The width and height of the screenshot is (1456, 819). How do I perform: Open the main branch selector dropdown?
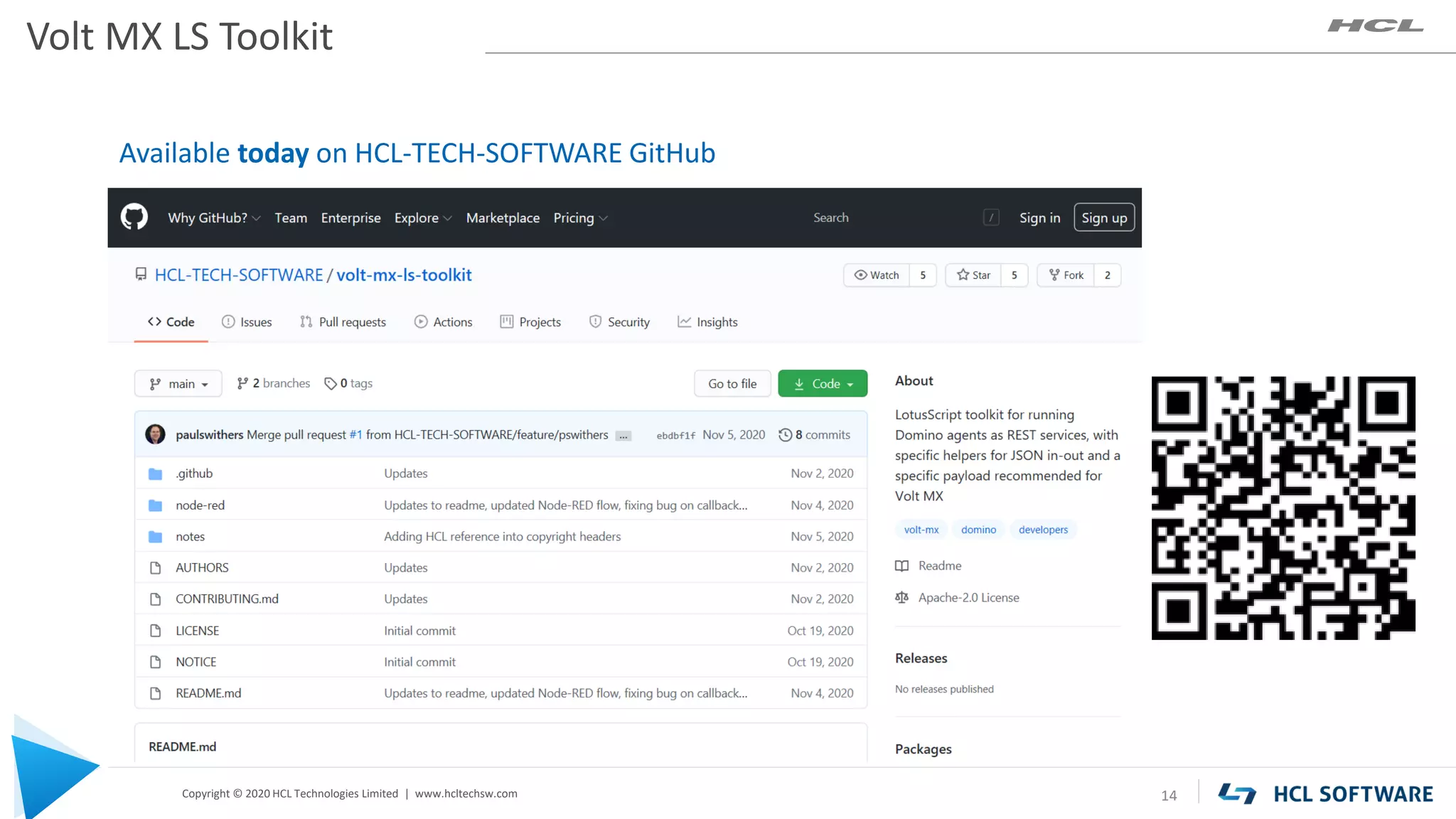tap(178, 384)
